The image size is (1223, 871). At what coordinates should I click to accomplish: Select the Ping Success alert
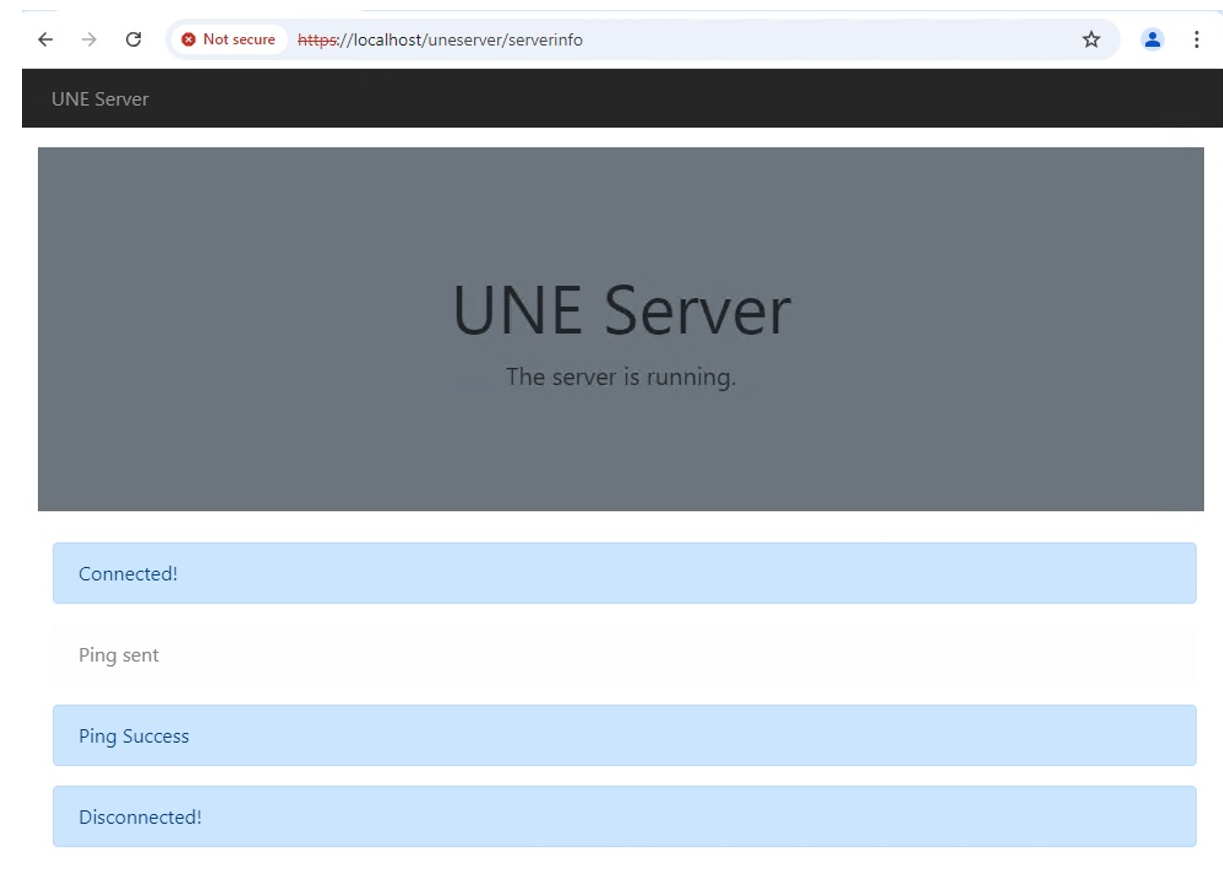[x=624, y=736]
